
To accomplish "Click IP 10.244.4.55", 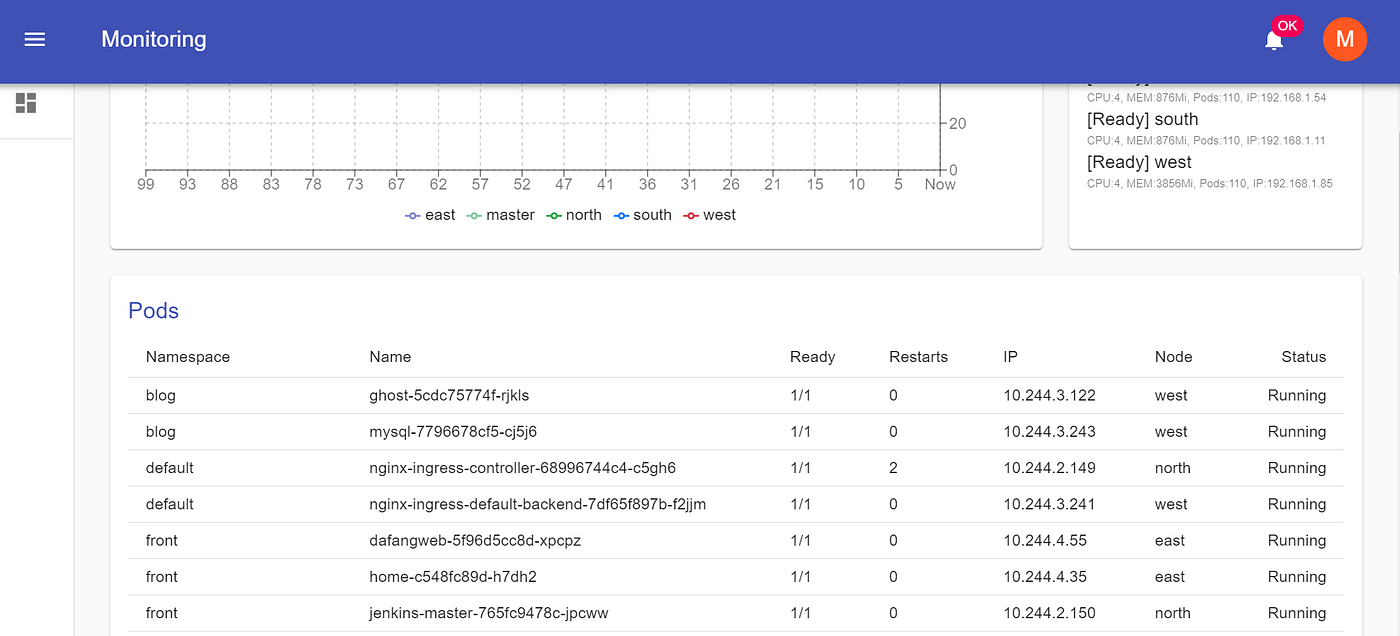I will tap(1045, 541).
